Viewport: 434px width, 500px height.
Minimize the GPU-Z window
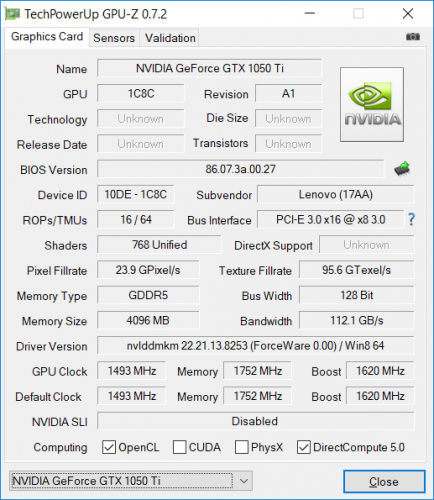310,14
